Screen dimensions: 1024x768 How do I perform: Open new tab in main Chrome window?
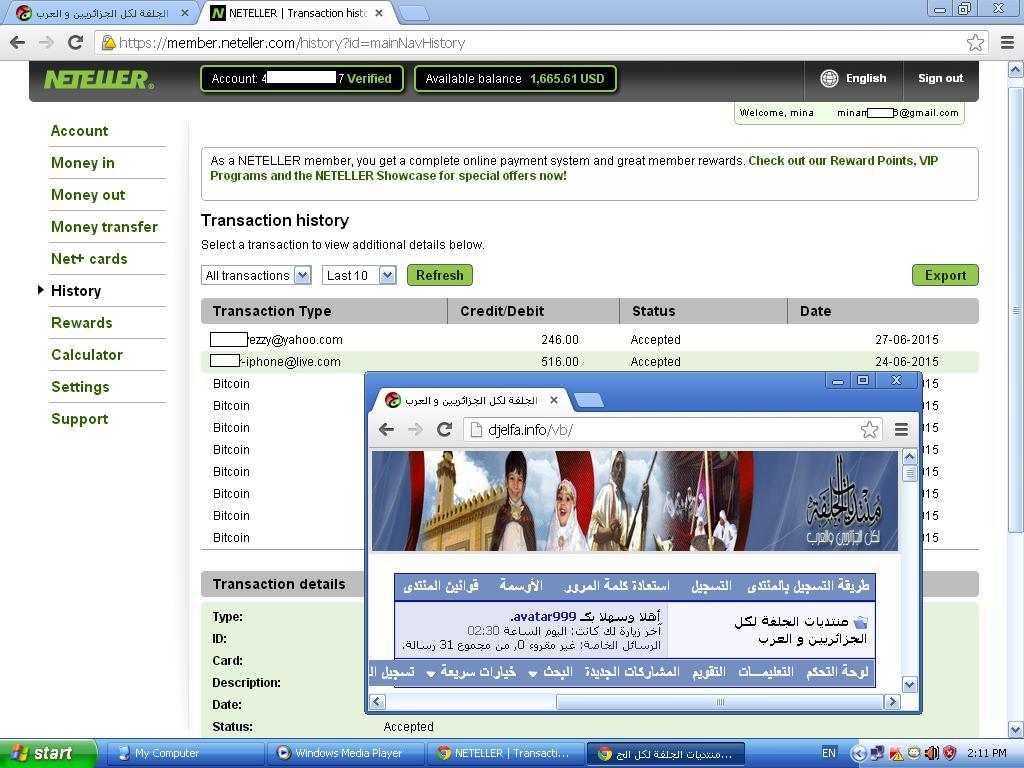413,13
